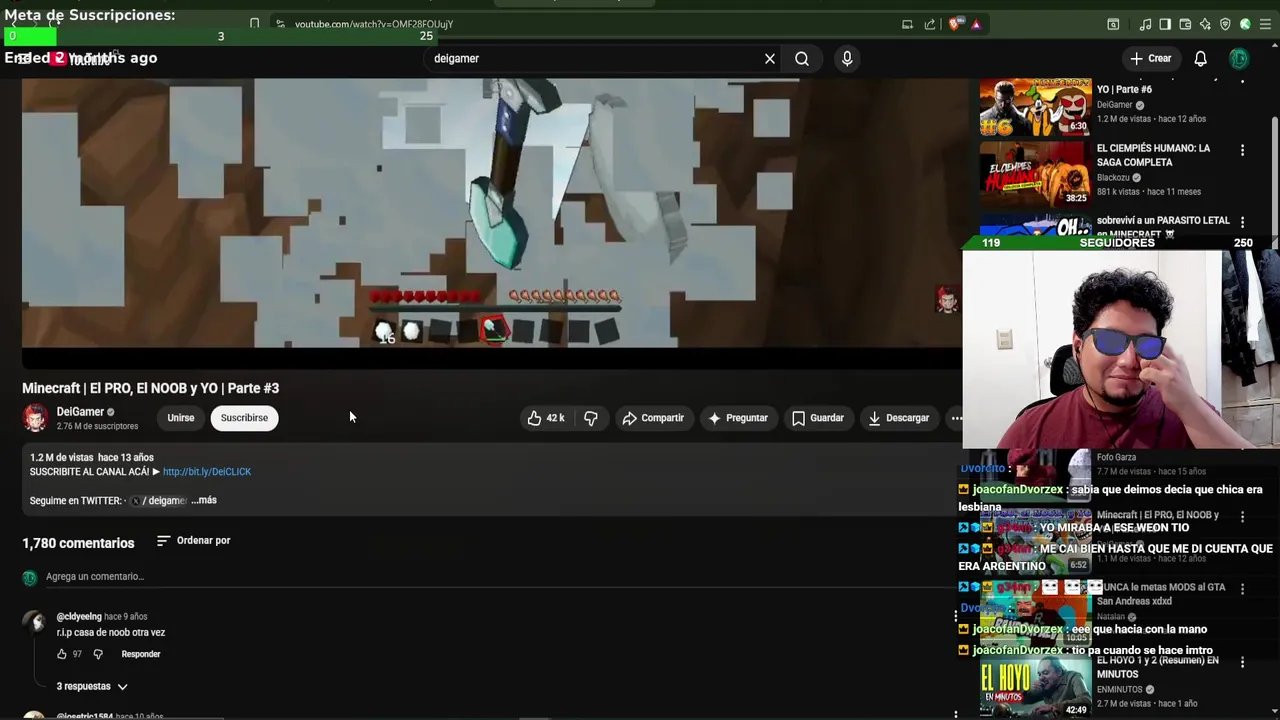
Task: Open the notifications bell
Action: pos(1200,59)
